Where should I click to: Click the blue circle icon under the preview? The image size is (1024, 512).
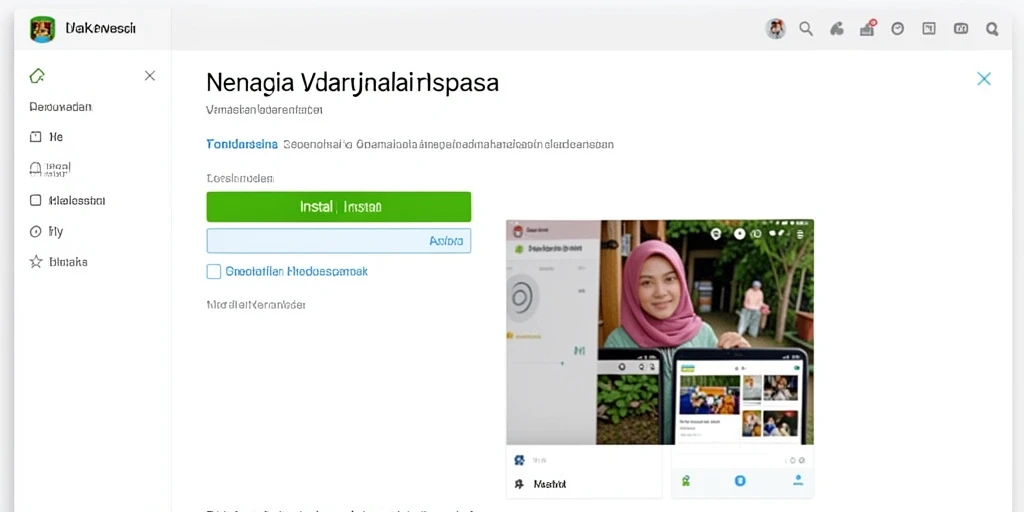pos(740,481)
